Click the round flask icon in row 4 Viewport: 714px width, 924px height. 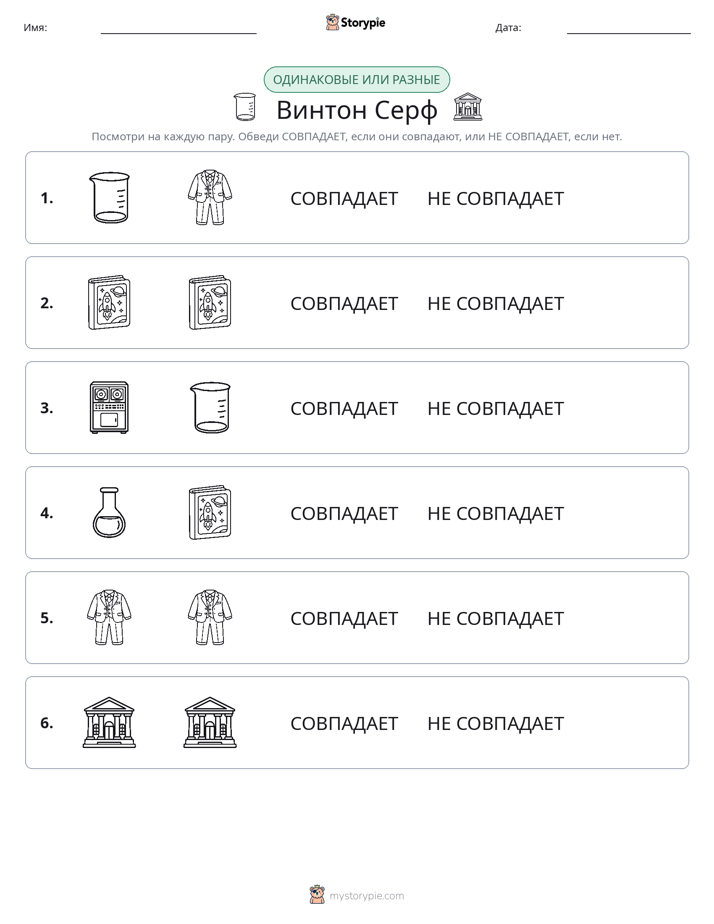(x=109, y=512)
